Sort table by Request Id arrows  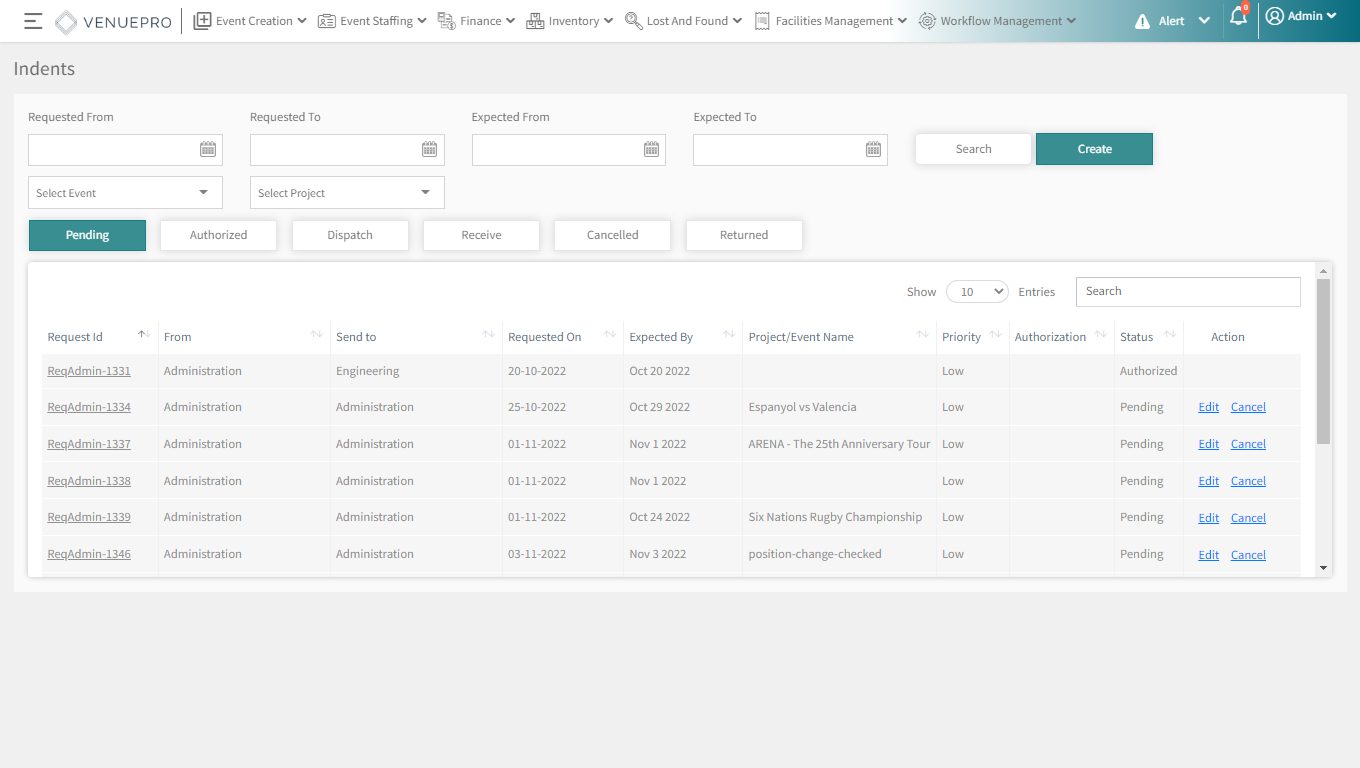tap(144, 335)
